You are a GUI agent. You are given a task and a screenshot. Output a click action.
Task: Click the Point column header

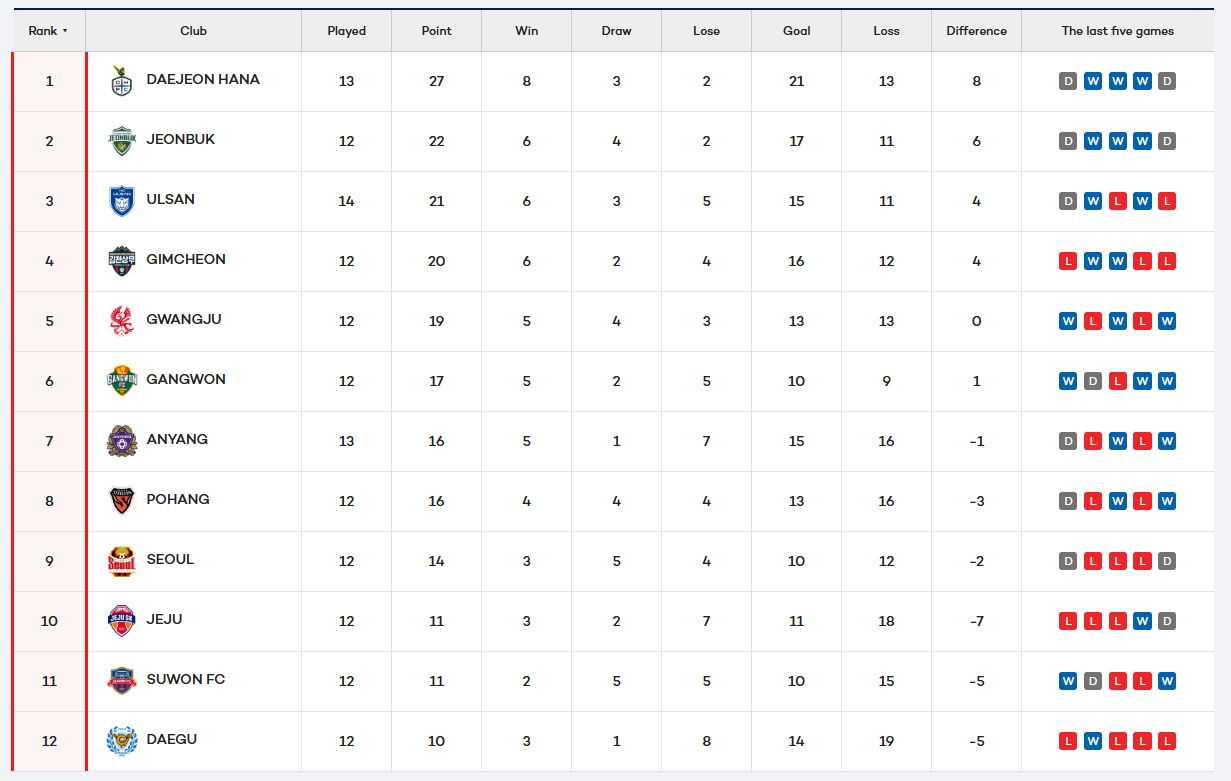pyautogui.click(x=436, y=31)
